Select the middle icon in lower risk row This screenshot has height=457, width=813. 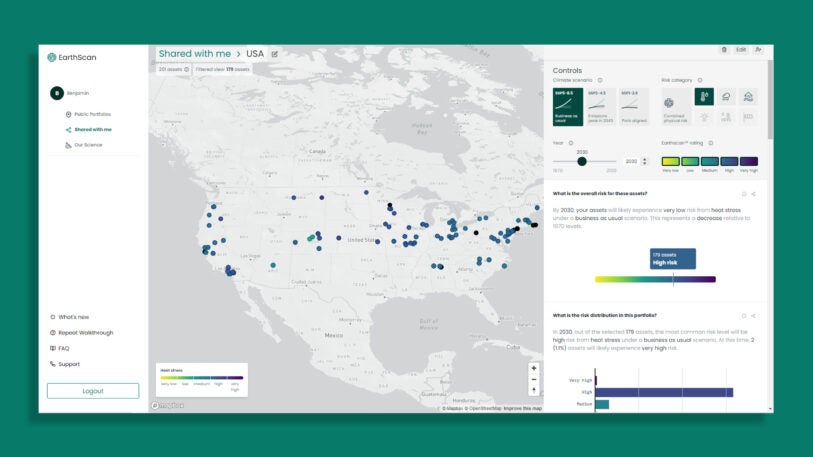click(x=726, y=117)
